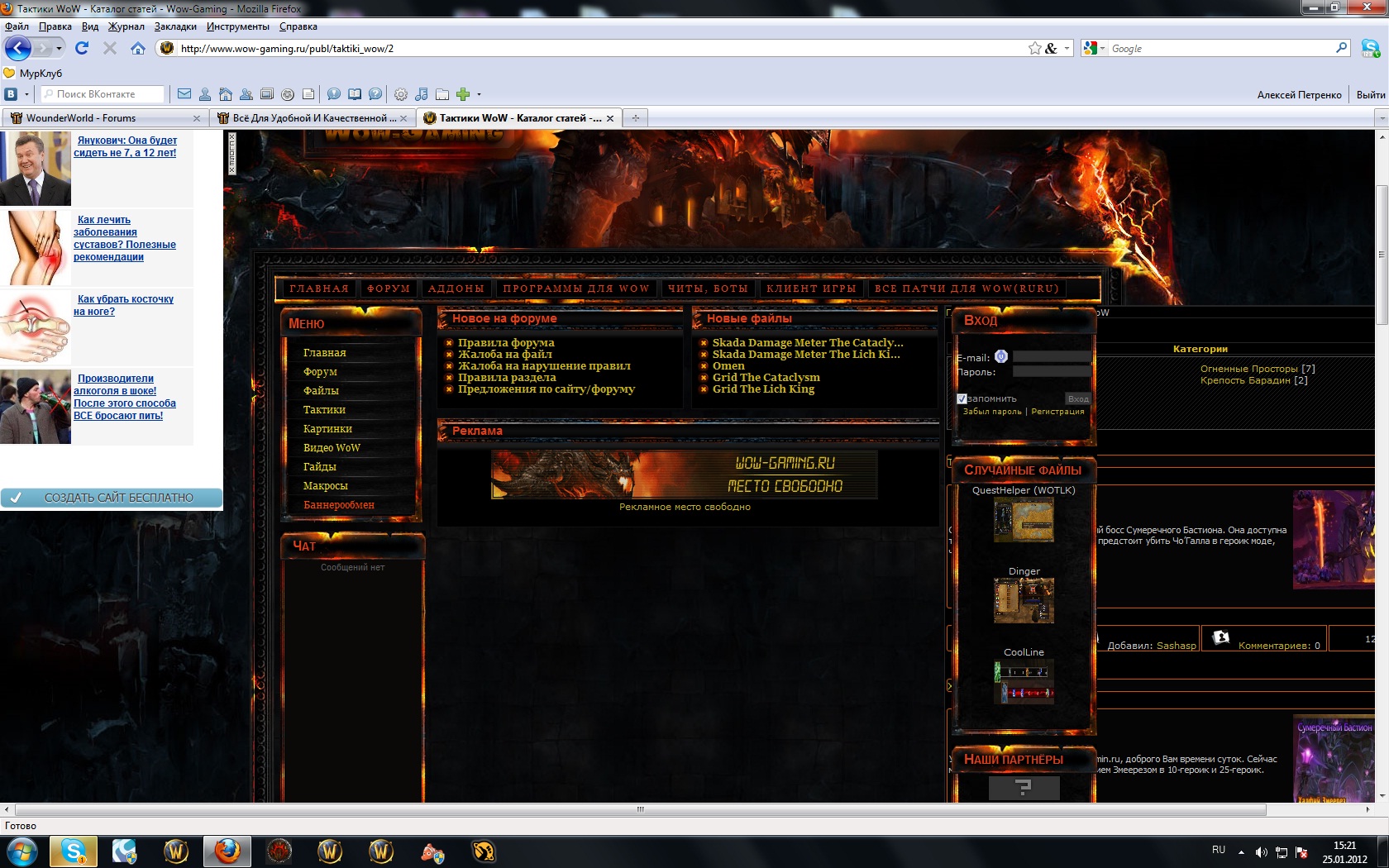This screenshot has height=868, width=1389.
Task: Open the Google search engine selector dropdown
Action: (x=1101, y=48)
